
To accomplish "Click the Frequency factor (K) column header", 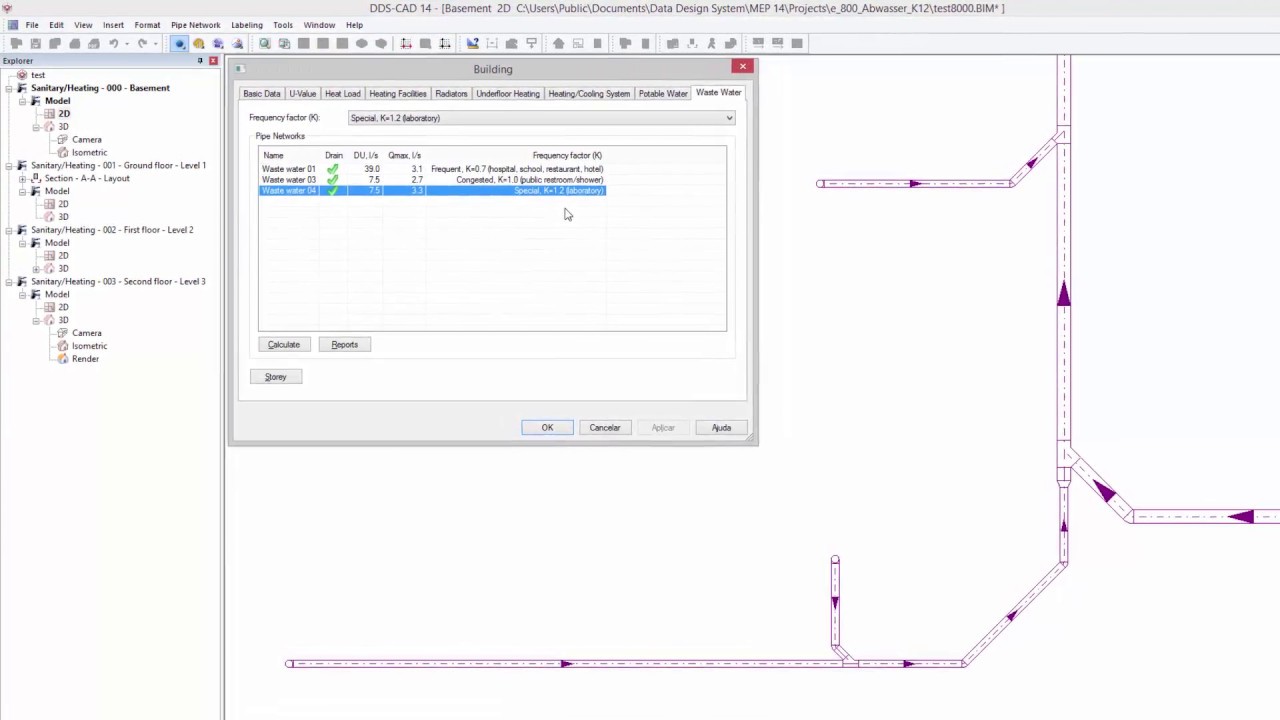I will click(x=567, y=156).
